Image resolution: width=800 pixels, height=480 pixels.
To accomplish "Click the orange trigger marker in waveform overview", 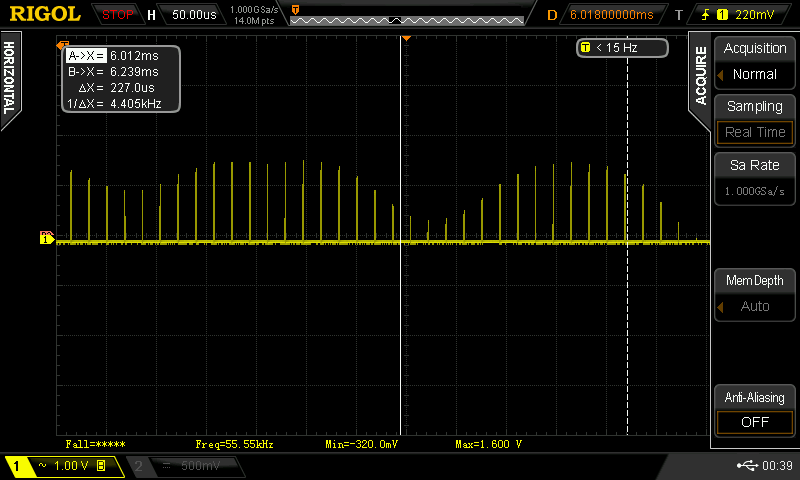I will tap(295, 9).
